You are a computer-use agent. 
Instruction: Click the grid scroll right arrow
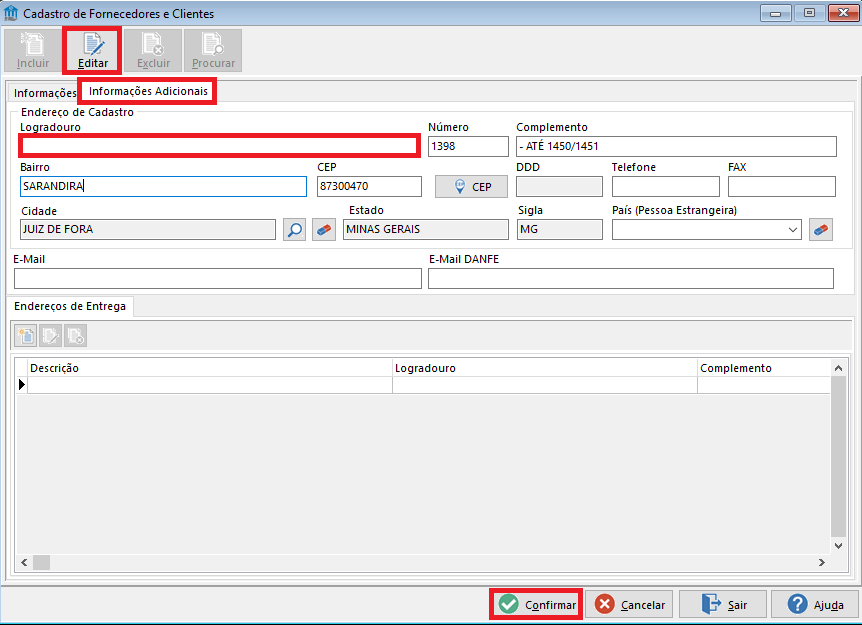tap(822, 562)
